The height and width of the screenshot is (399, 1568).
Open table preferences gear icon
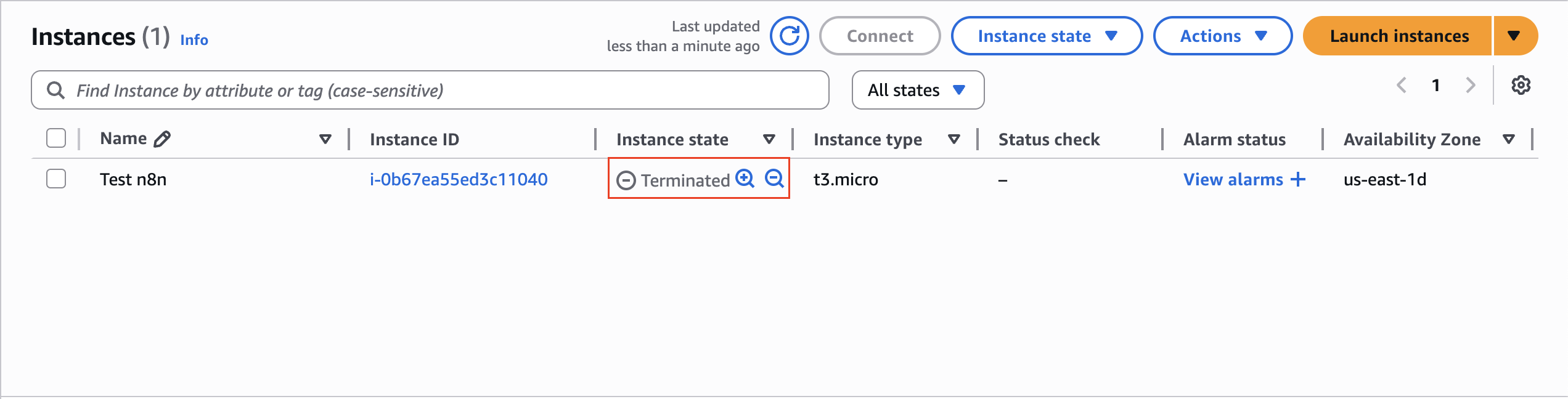[1521, 86]
